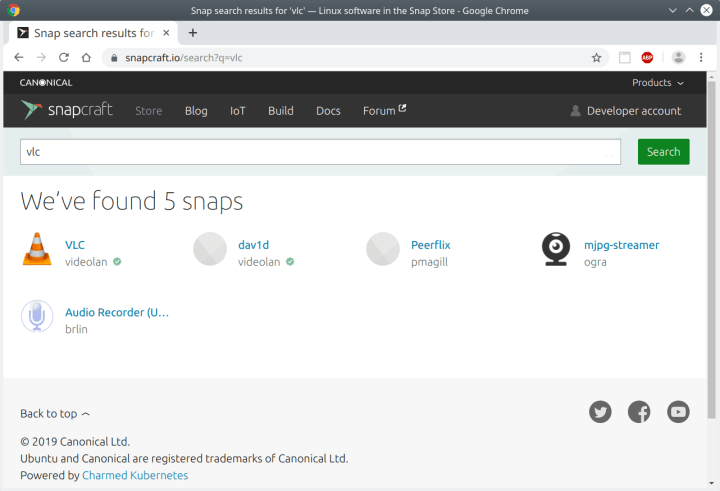This screenshot has width=720, height=491.
Task: Click the Audio Recorder microphone icon
Action: click(37, 316)
